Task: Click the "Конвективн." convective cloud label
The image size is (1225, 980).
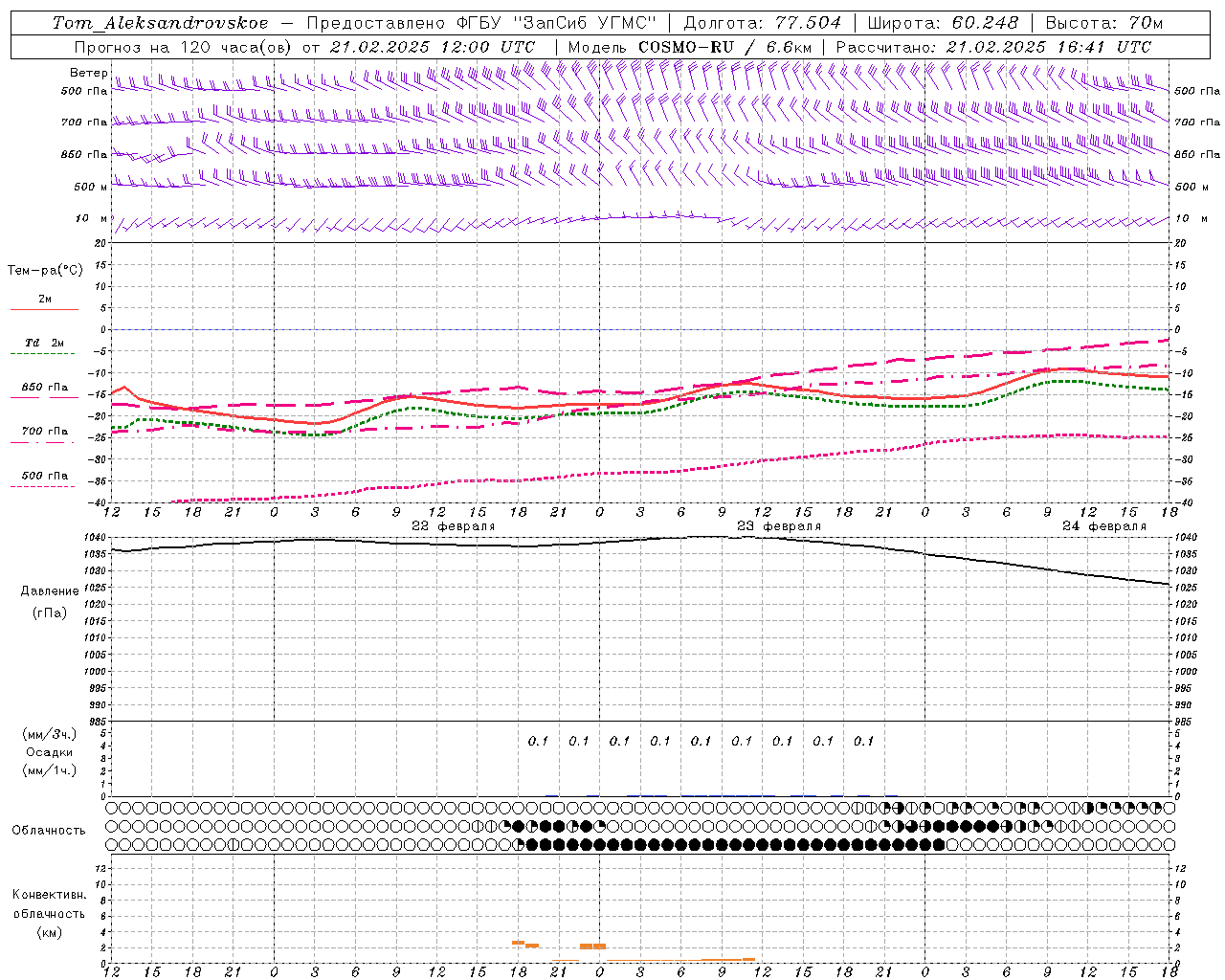Action: pyautogui.click(x=50, y=895)
